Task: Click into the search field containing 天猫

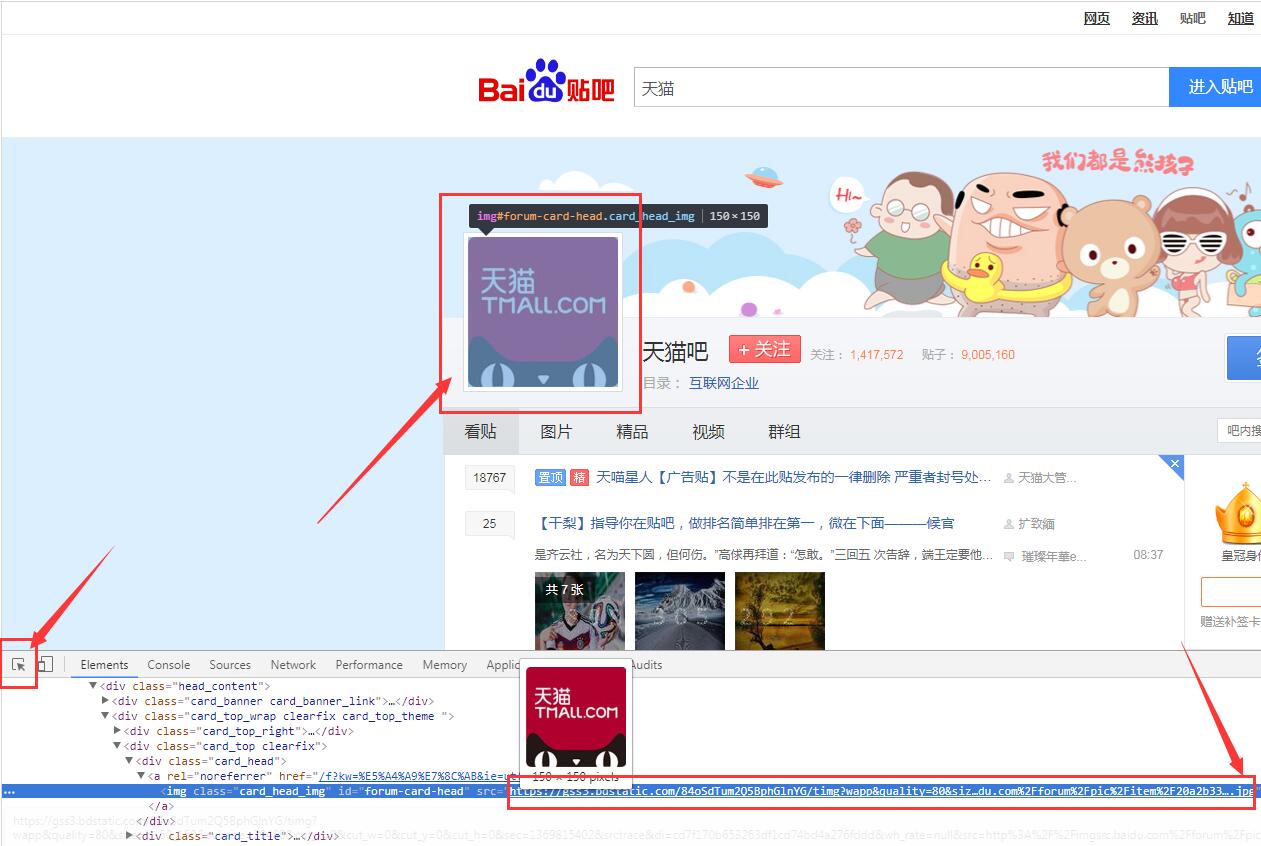Action: [x=901, y=88]
